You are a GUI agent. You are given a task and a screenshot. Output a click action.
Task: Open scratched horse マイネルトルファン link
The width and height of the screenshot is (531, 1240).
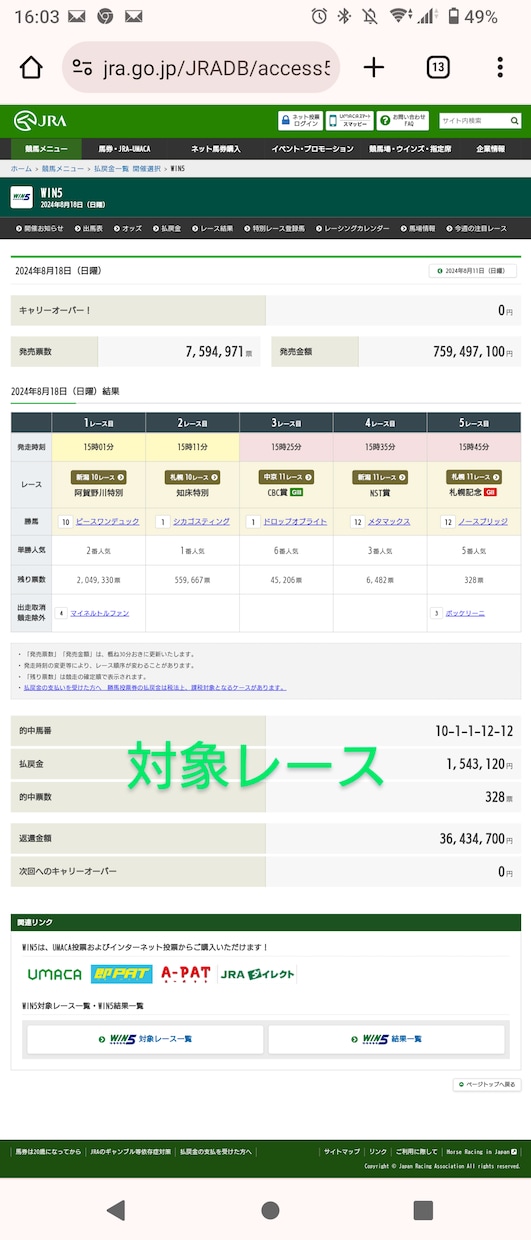click(99, 613)
